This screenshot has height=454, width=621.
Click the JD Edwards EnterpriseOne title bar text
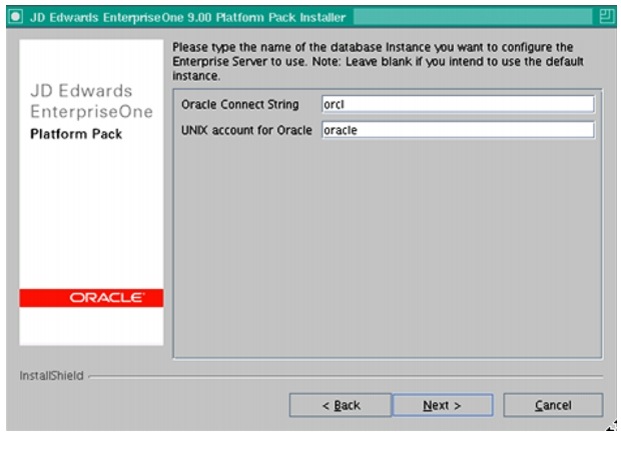188,17
